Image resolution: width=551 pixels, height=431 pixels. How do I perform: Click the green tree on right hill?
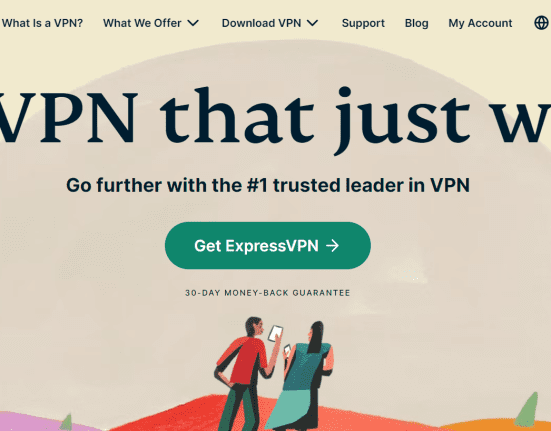pyautogui.click(x=527, y=410)
